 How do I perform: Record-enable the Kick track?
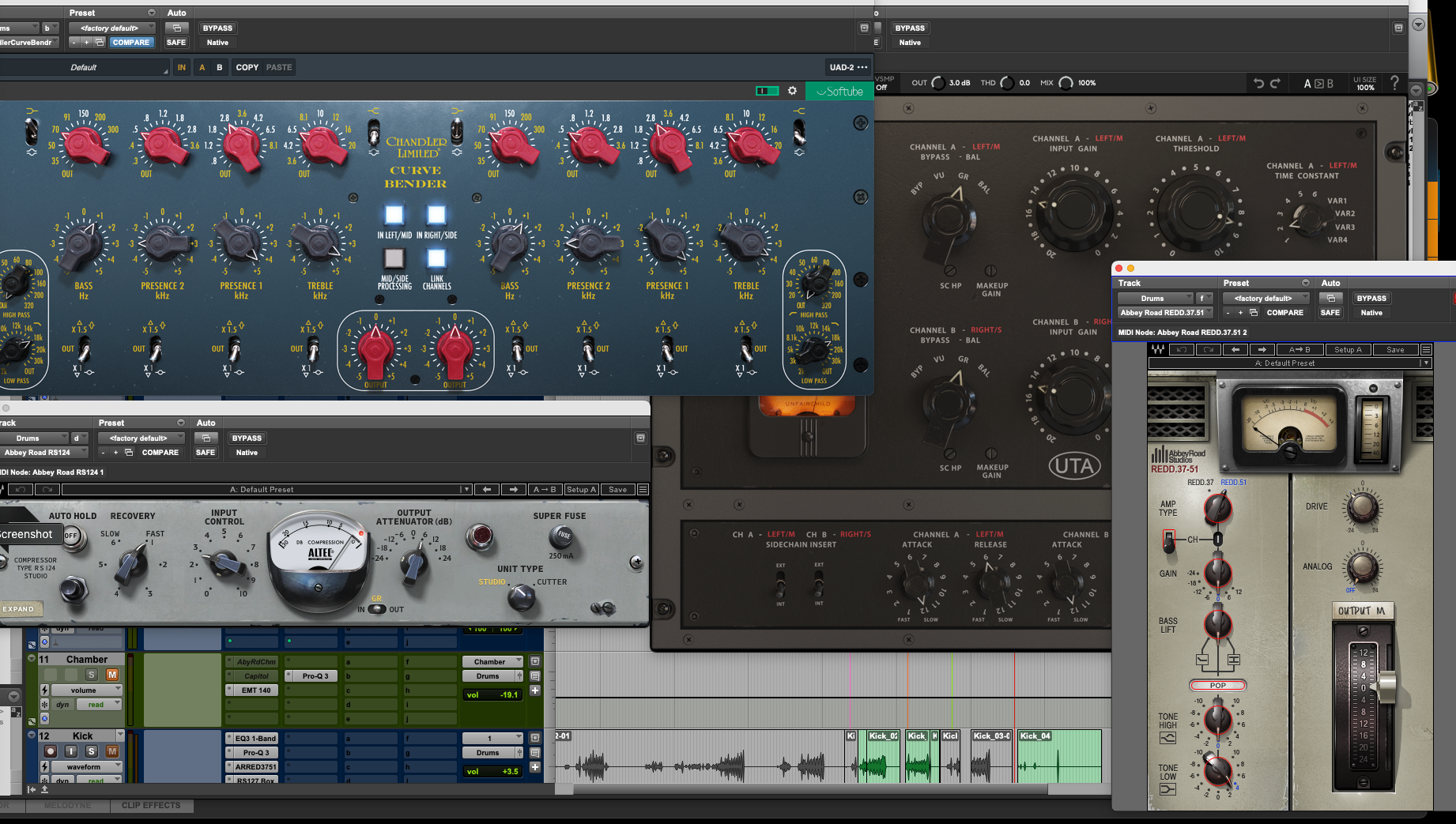tap(51, 751)
